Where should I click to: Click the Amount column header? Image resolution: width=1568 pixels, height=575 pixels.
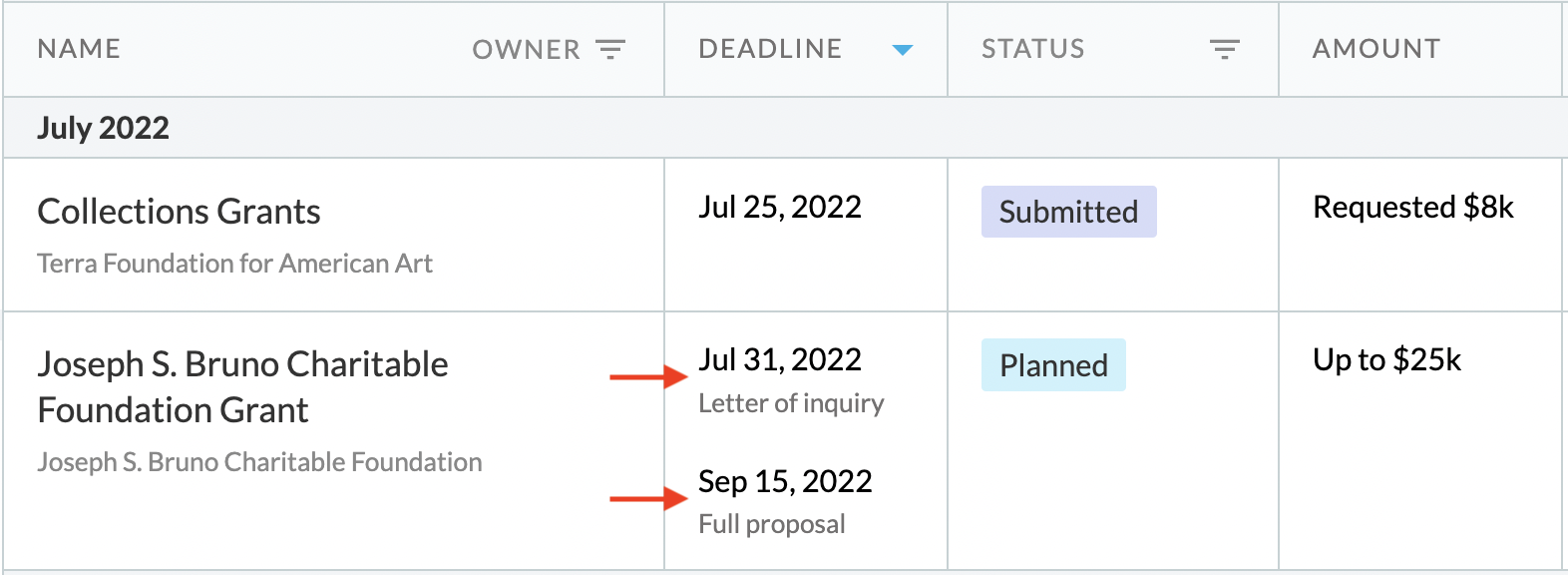1376,49
